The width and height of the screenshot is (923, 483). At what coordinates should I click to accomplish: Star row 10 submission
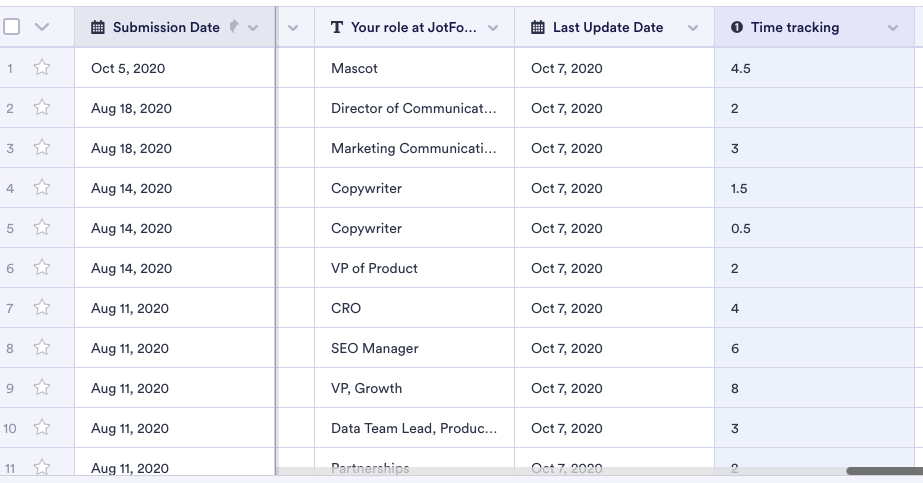(42, 428)
